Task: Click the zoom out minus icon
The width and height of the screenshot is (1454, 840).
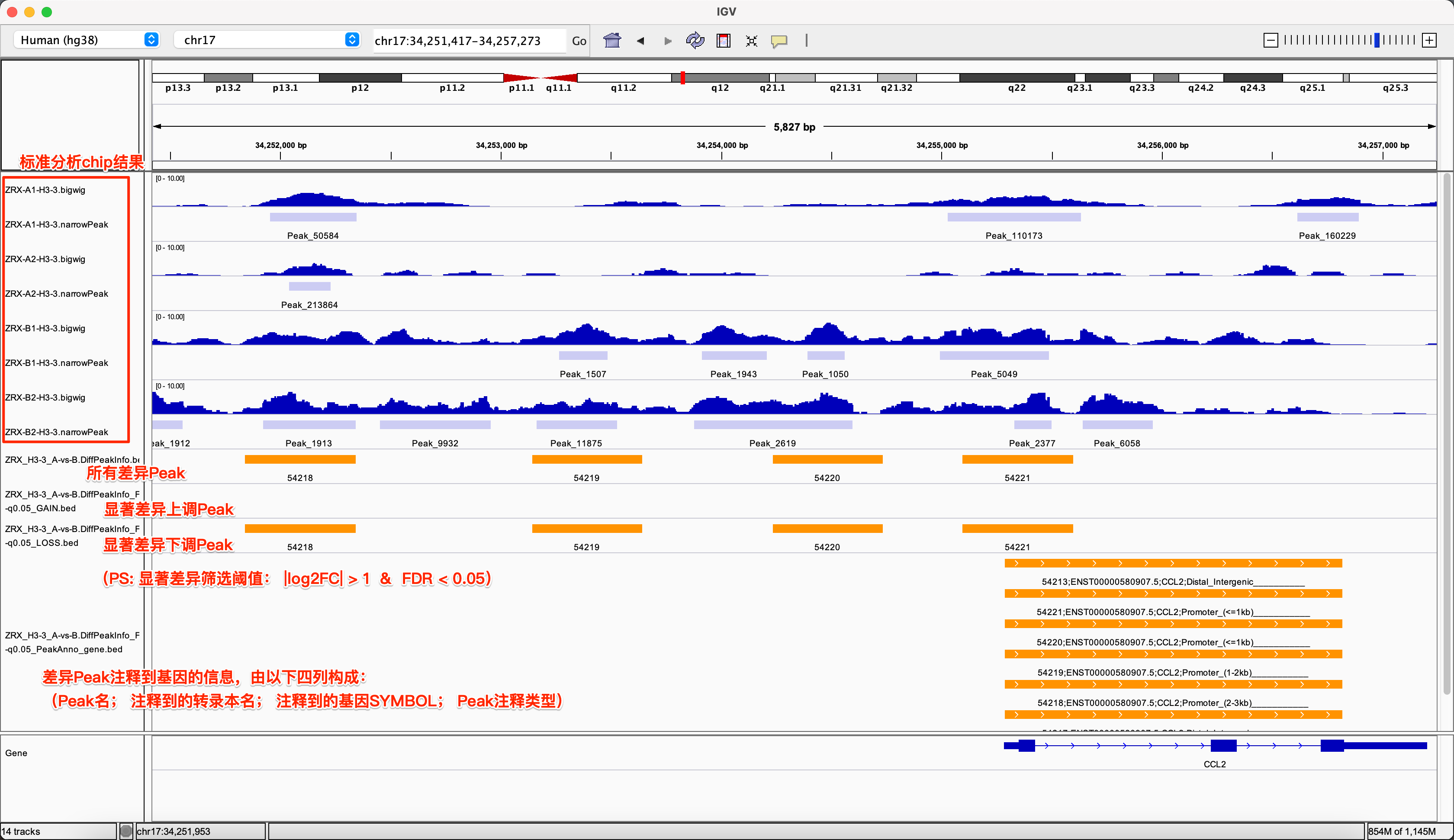Action: (x=1270, y=40)
